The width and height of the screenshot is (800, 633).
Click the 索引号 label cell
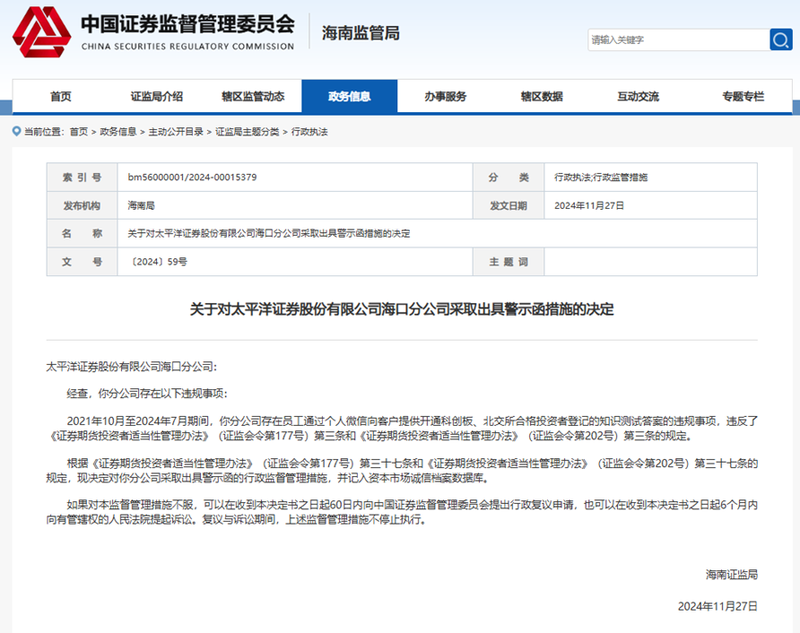(82, 178)
